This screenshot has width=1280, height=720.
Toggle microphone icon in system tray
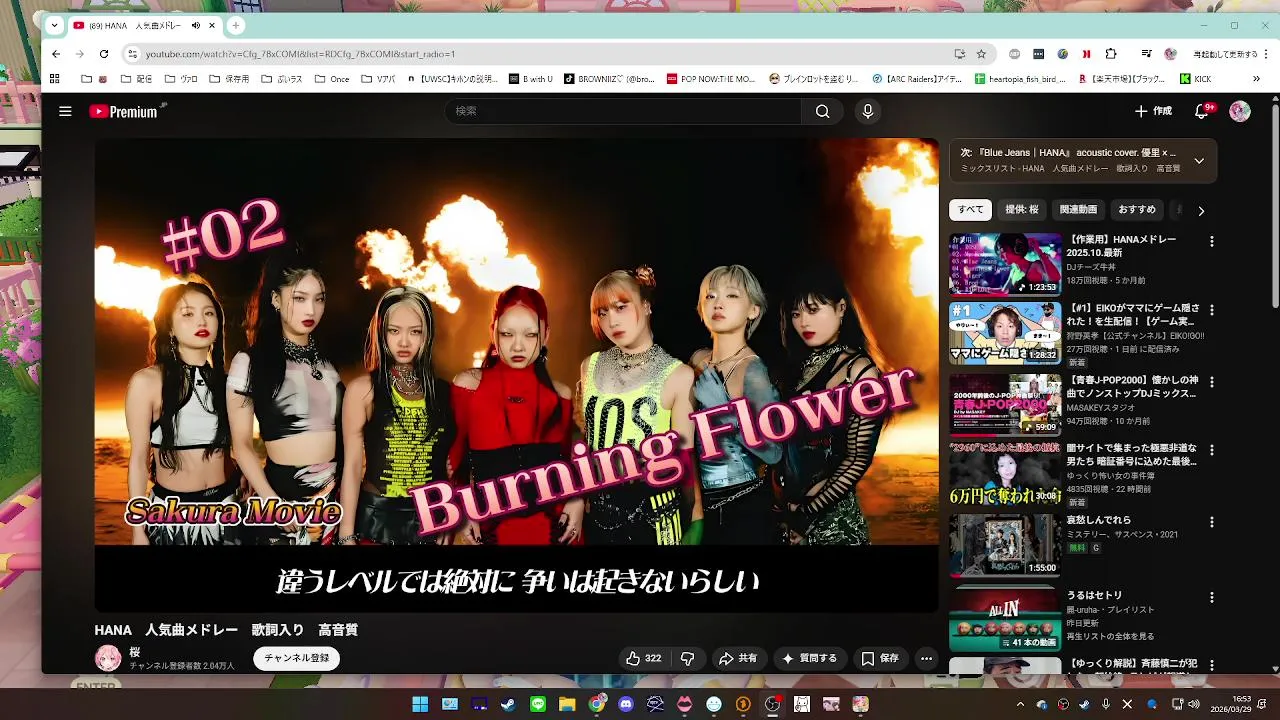(x=1105, y=704)
